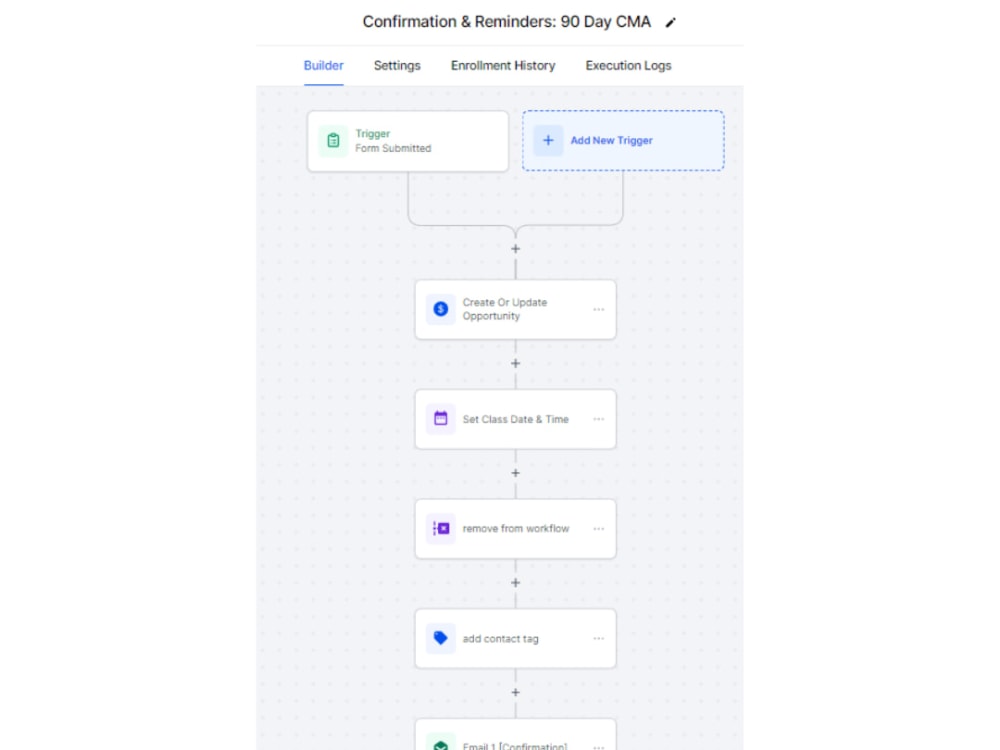Click the plus below add contact tag
Screen dimensions: 1000x750
(515, 692)
